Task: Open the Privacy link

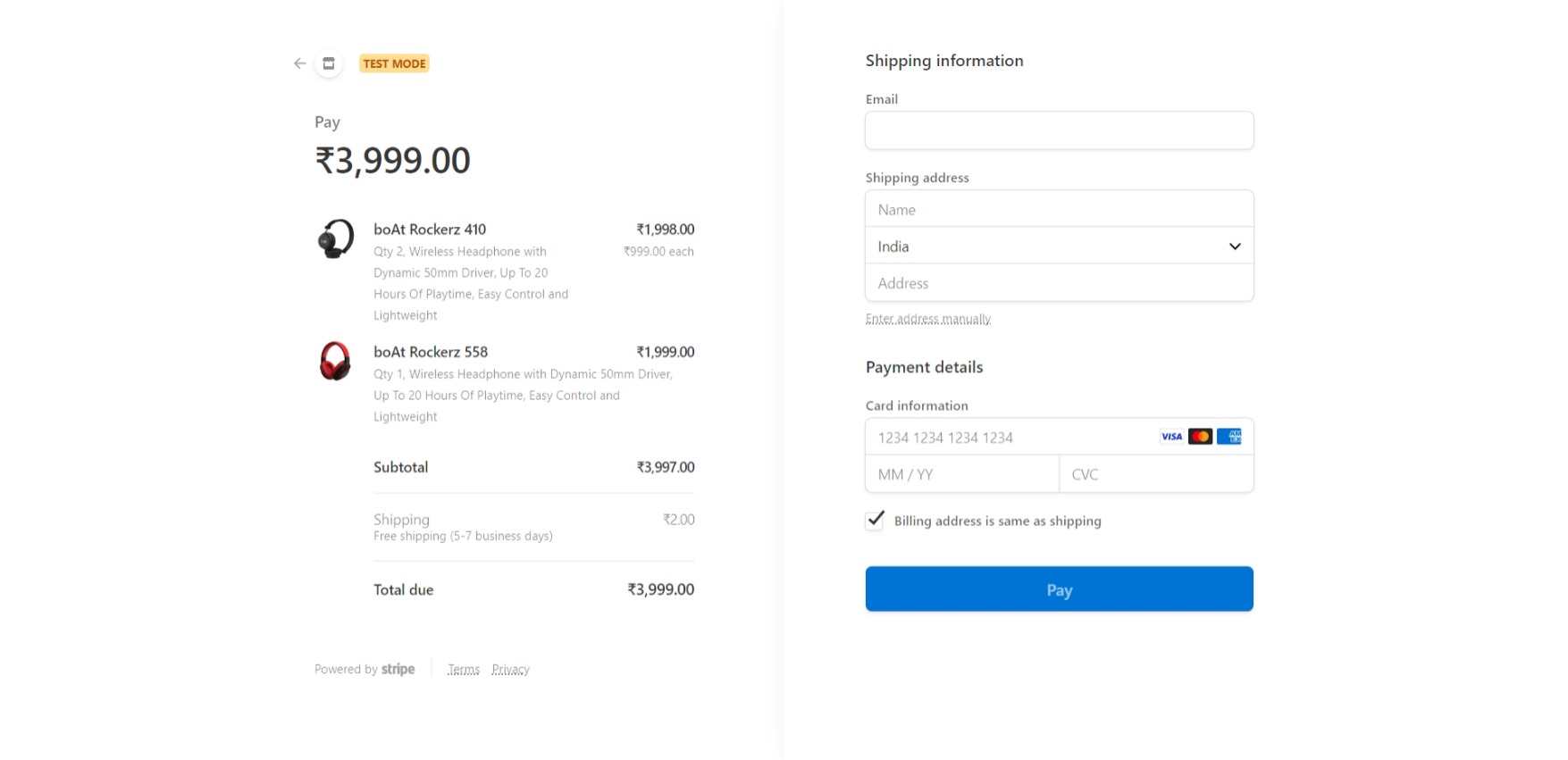Action: (510, 670)
